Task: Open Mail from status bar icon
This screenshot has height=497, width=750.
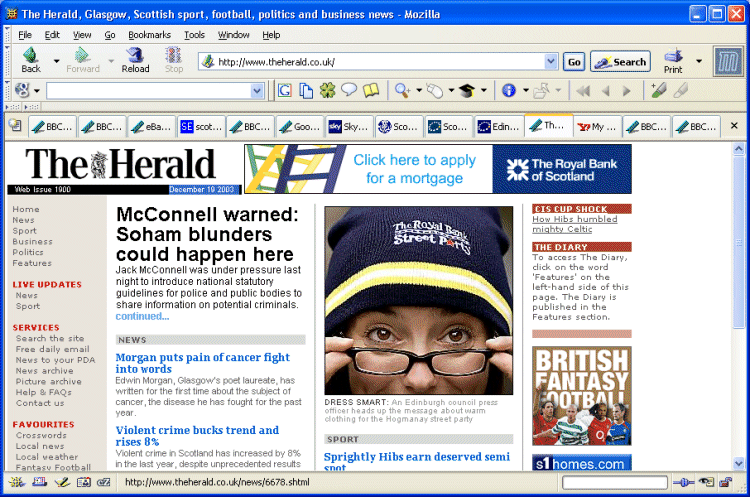Action: [x=39, y=482]
